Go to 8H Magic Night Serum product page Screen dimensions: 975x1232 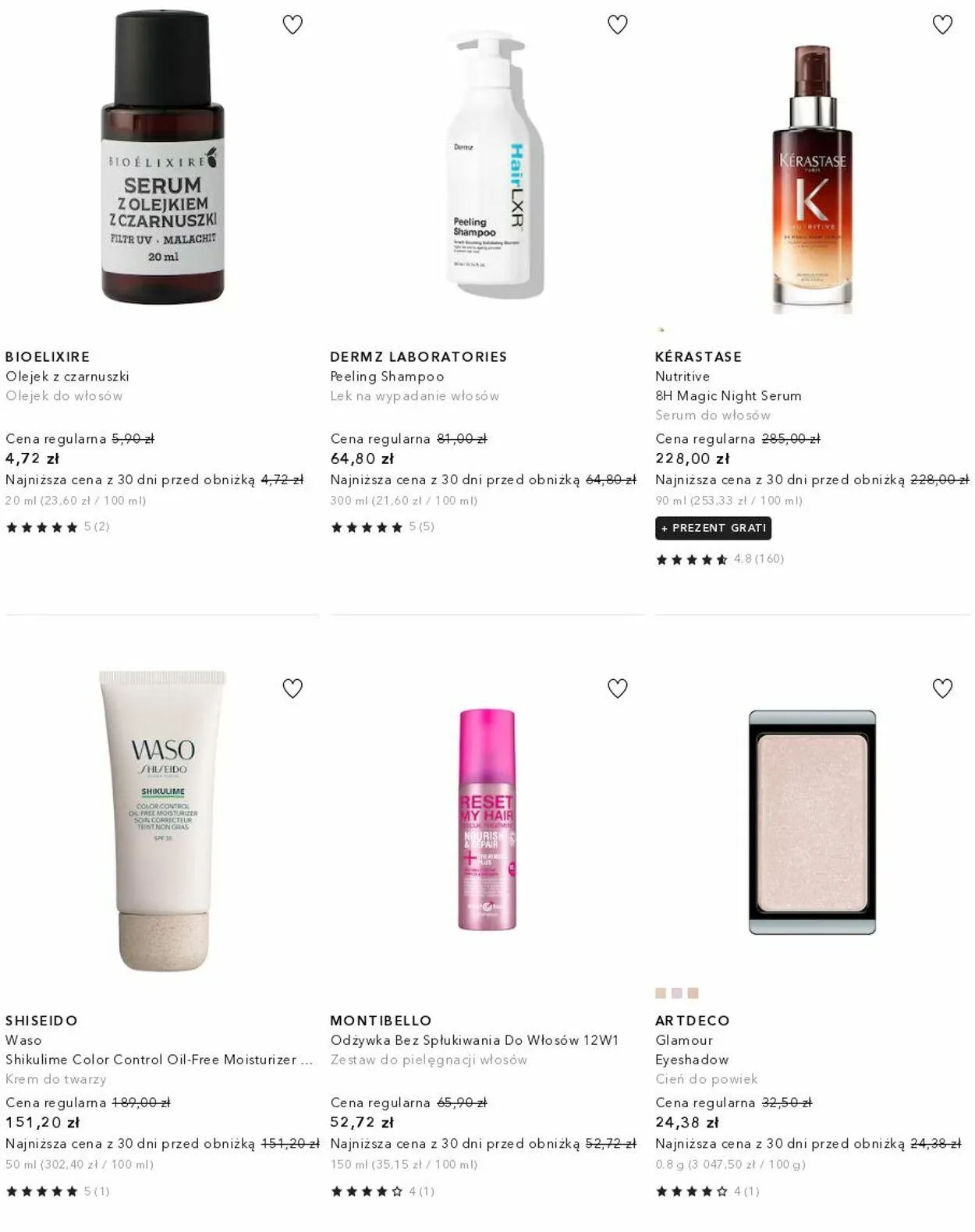(729, 396)
